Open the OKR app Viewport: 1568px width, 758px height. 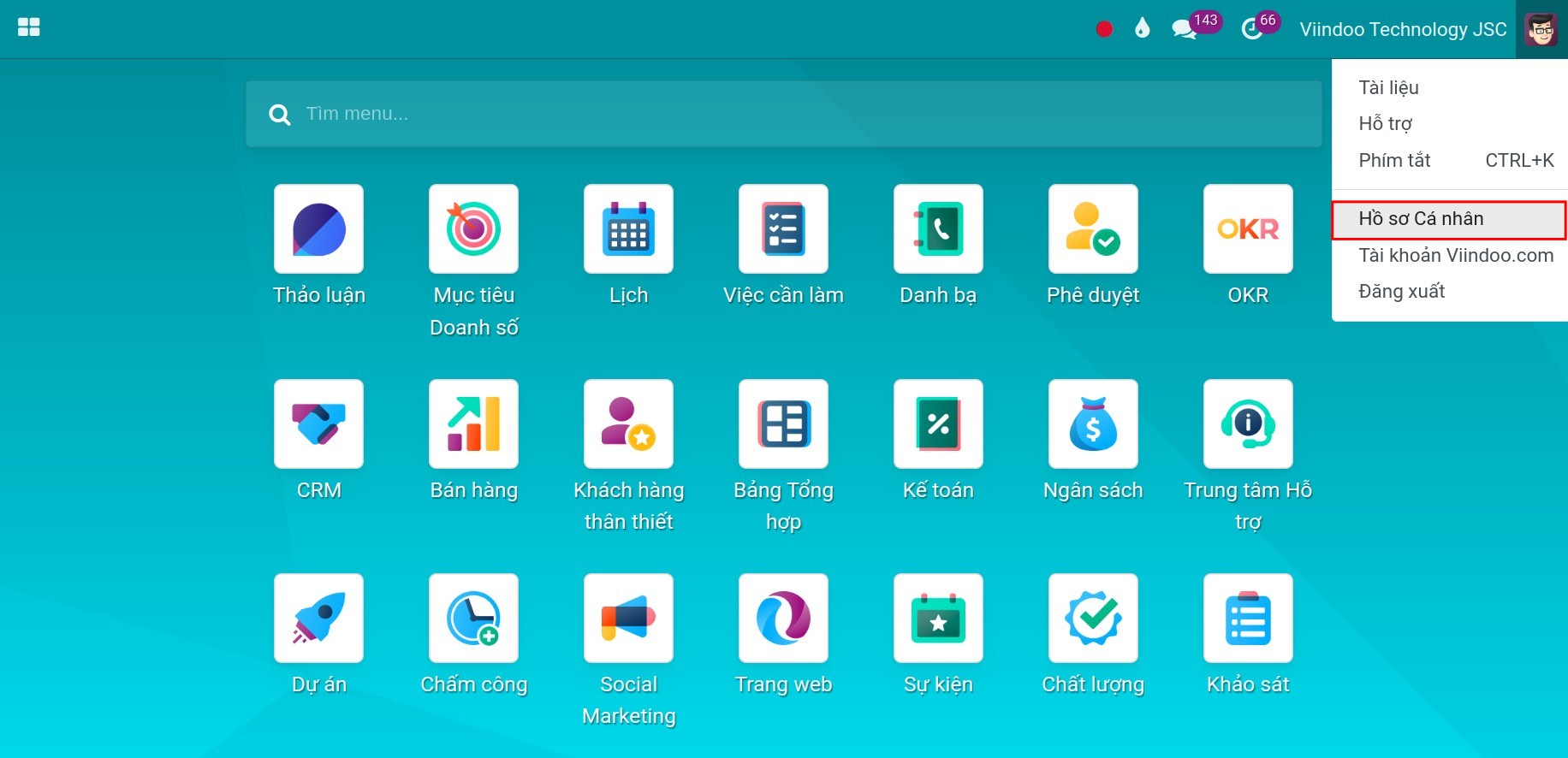(1248, 229)
